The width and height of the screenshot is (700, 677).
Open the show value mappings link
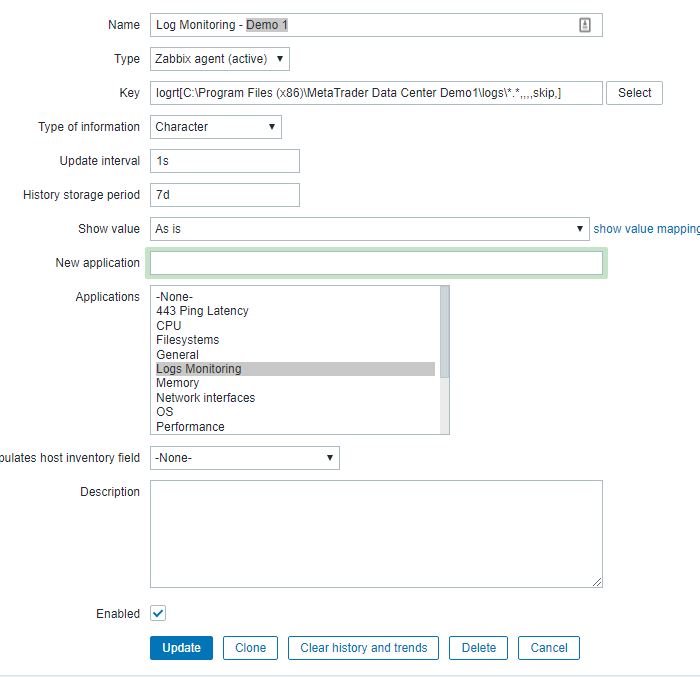pos(646,229)
